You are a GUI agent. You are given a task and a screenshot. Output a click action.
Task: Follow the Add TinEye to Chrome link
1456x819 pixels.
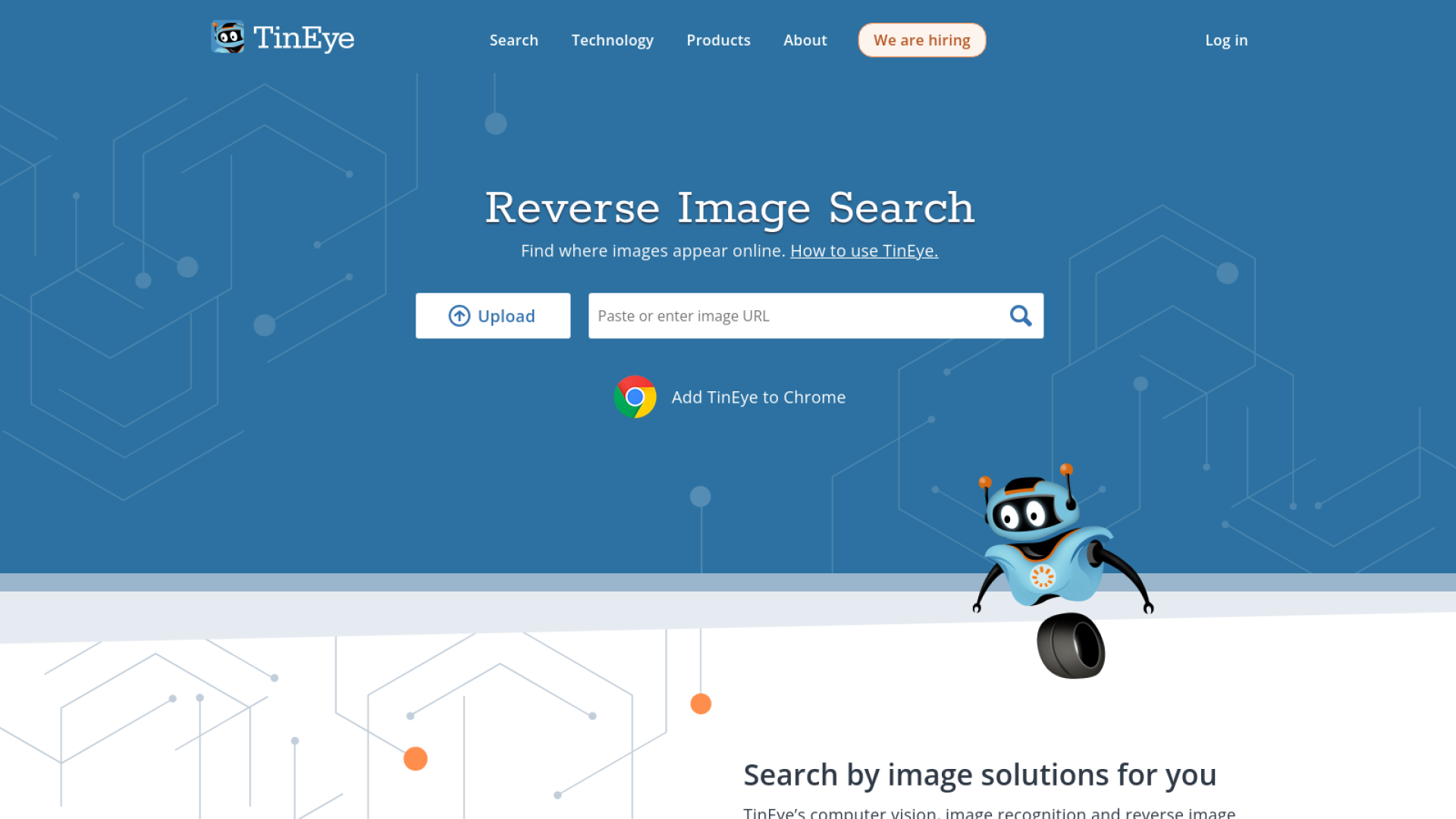pos(758,397)
